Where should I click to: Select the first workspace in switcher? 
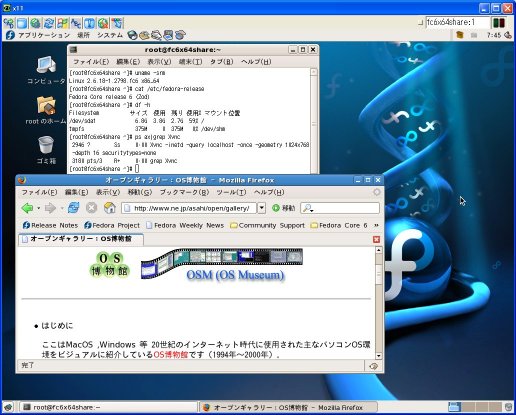[455, 407]
